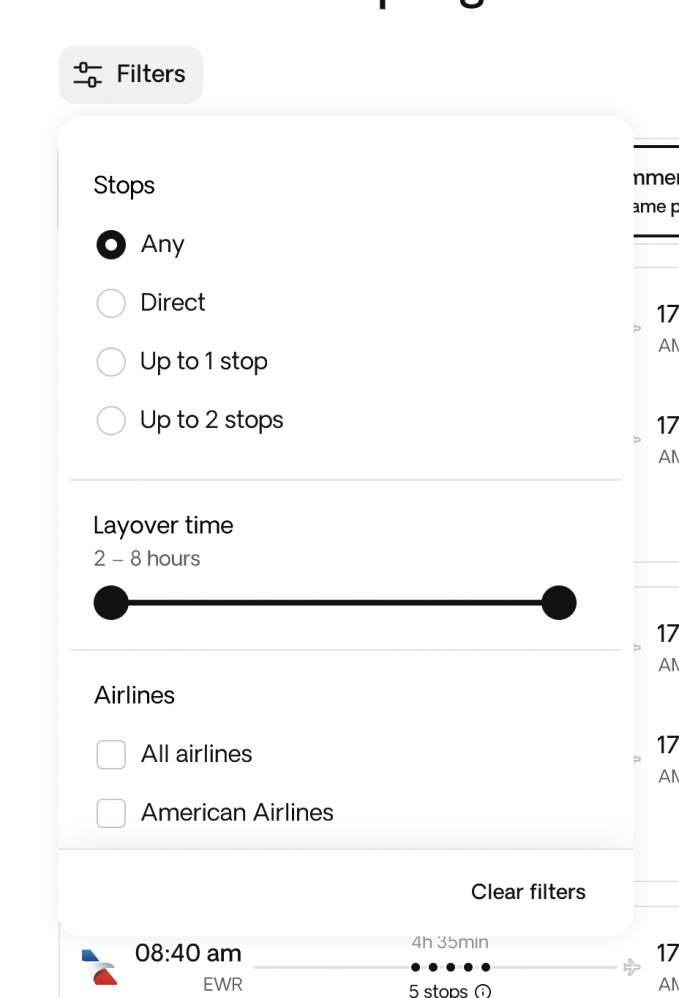Click the 5 stops label

438,991
